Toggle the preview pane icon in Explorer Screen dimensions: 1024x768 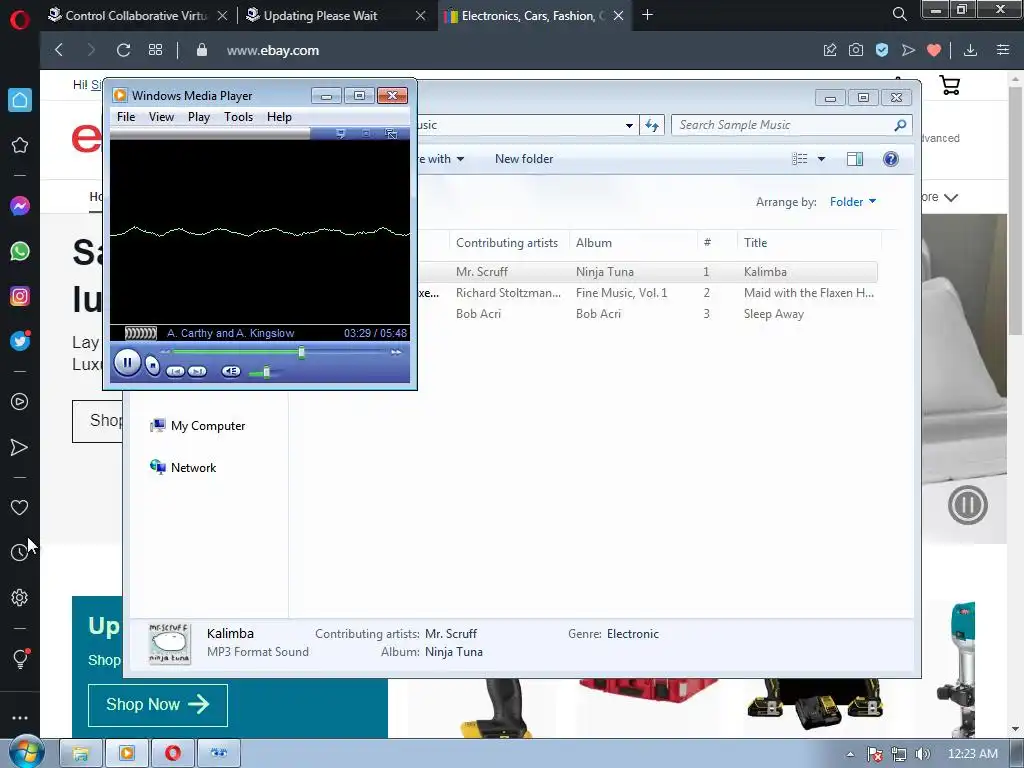[x=855, y=159]
